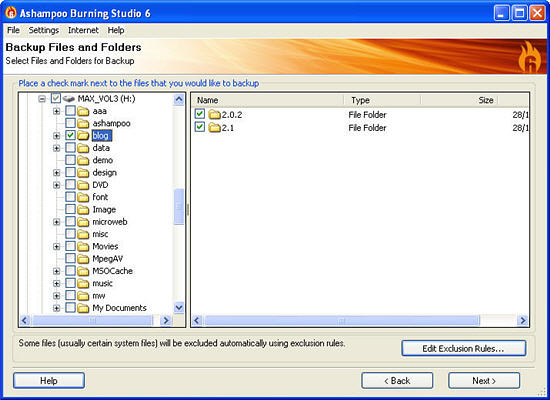This screenshot has width=550, height=400.
Task: Go to the Next step
Action: (484, 381)
